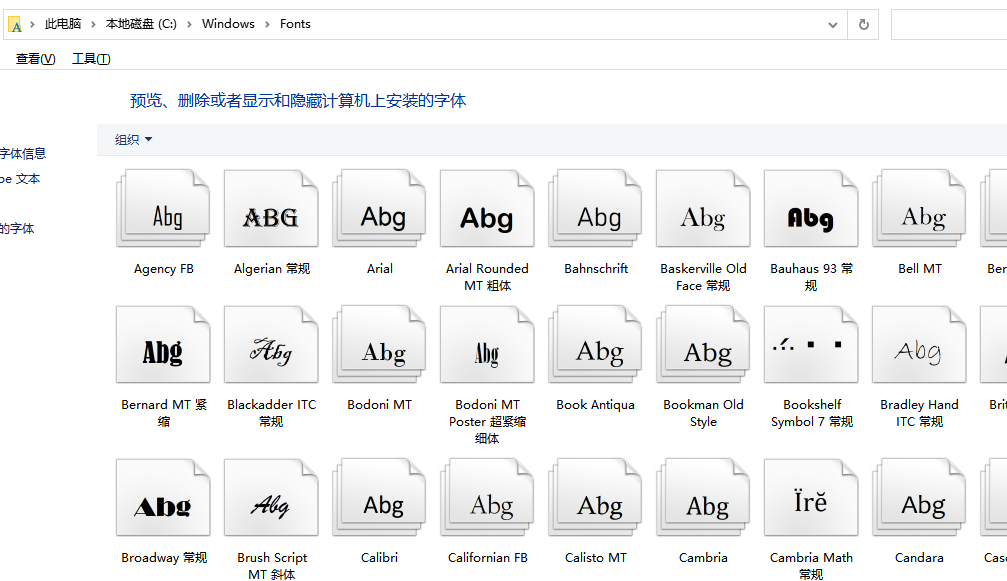1007x581 pixels.
Task: Click the sidebar link ending in 的字体
Action: (17, 229)
